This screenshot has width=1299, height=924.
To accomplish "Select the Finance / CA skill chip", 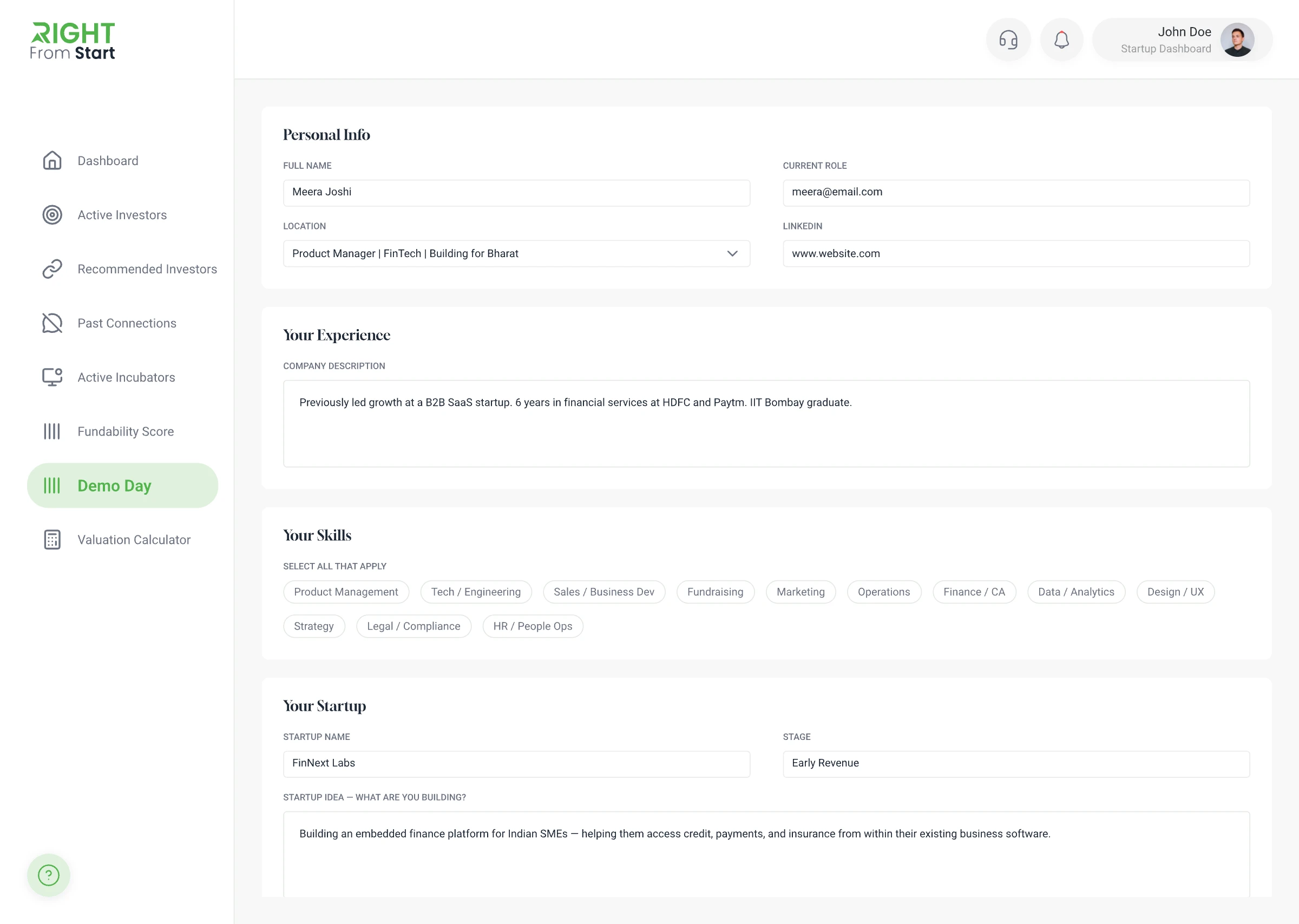I will [x=974, y=592].
